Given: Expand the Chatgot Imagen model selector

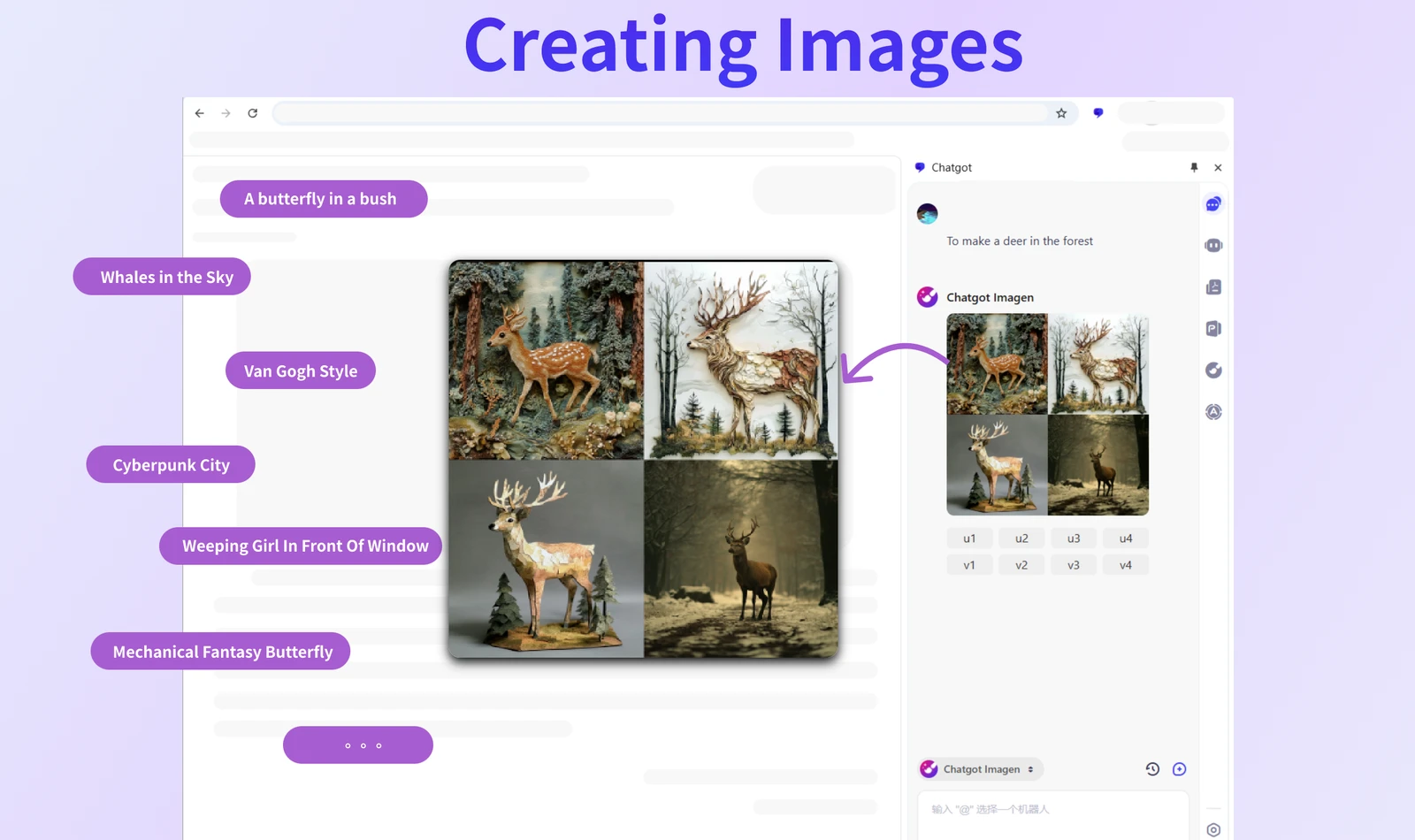Looking at the screenshot, I should [981, 769].
